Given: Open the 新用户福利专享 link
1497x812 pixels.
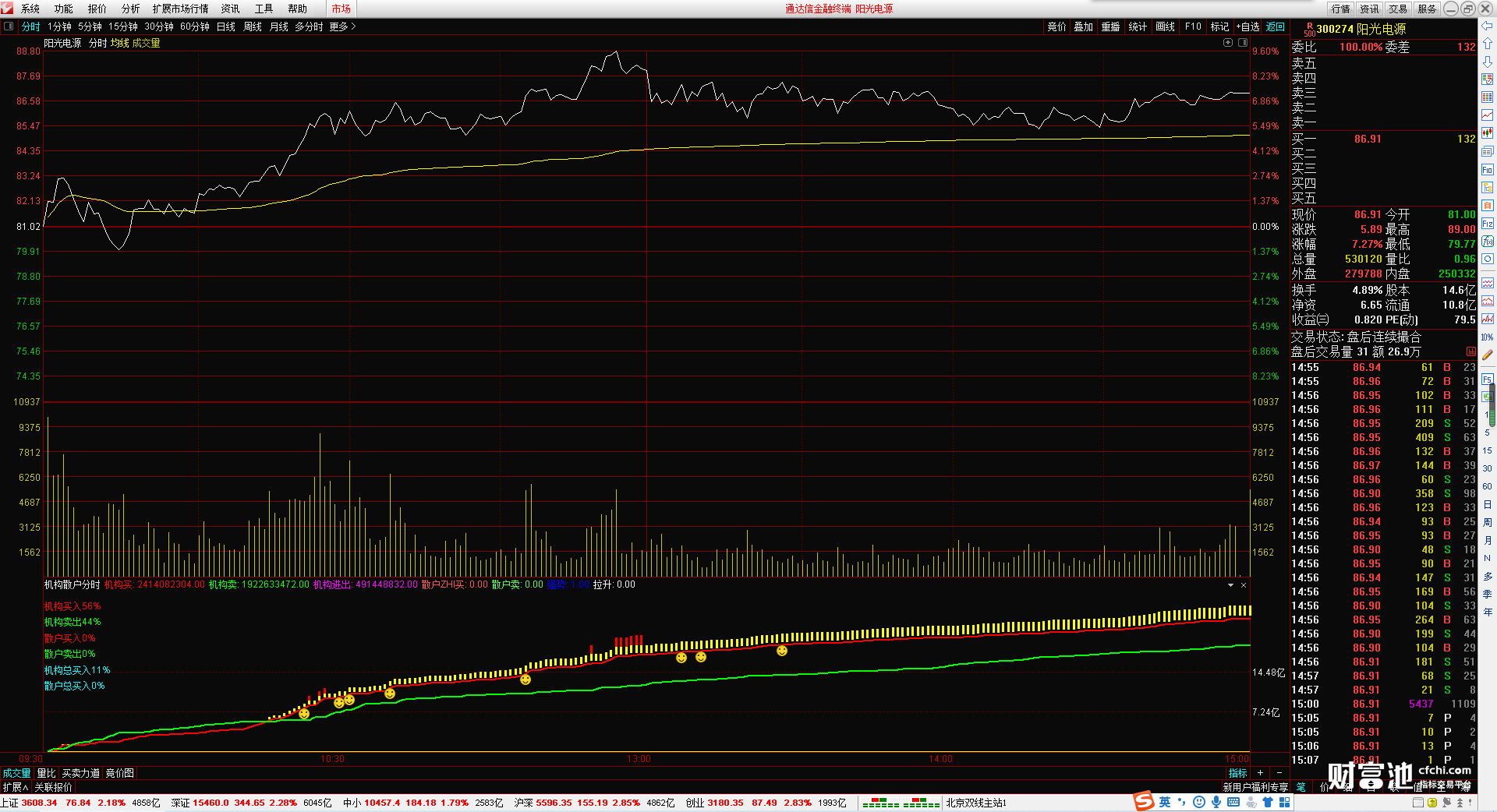Looking at the screenshot, I should coord(1255,787).
